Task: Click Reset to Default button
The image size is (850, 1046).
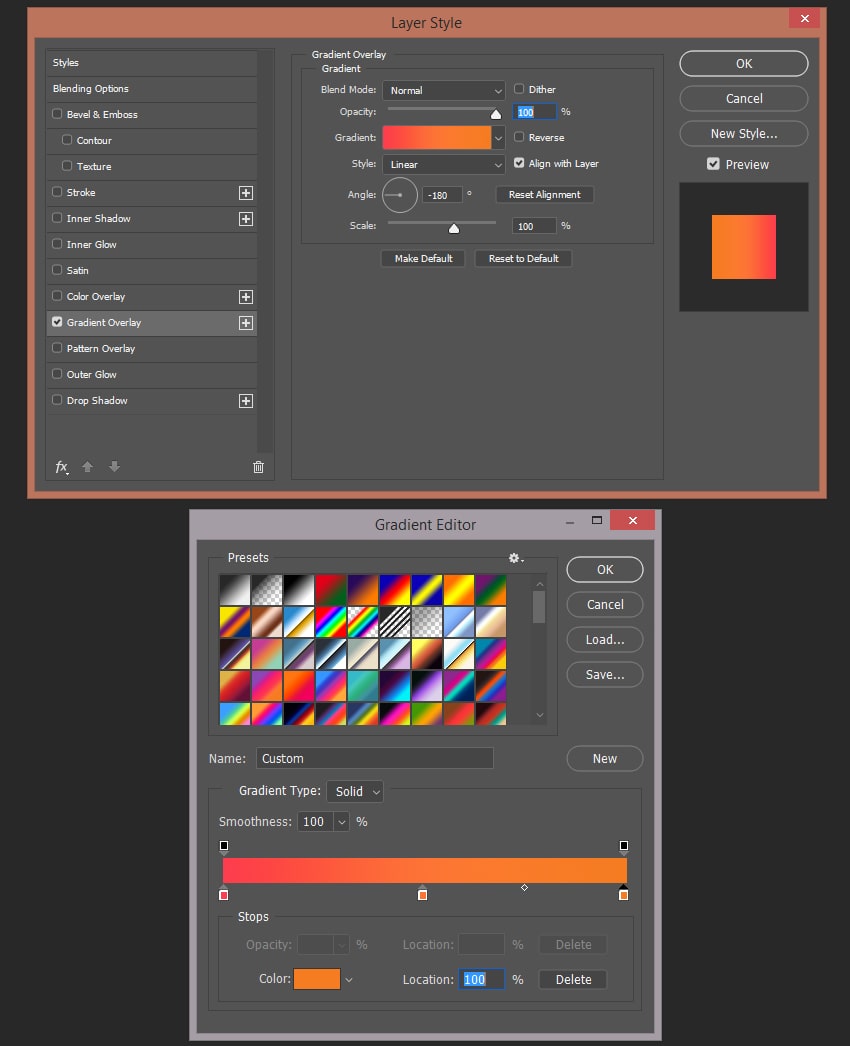Action: [523, 259]
